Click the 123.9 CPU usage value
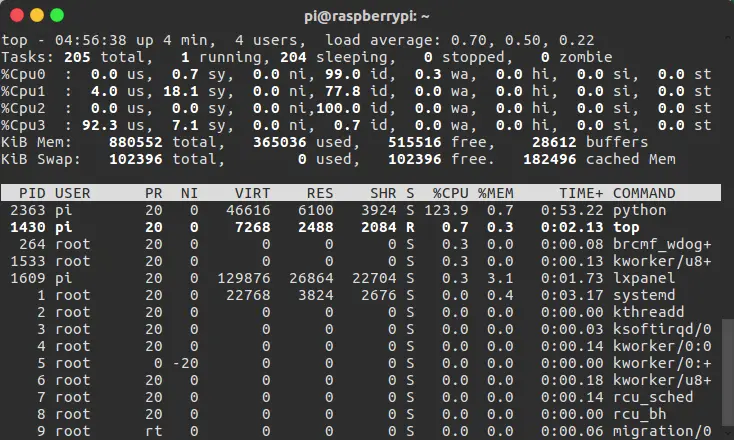This screenshot has height=440, width=734. click(446, 210)
